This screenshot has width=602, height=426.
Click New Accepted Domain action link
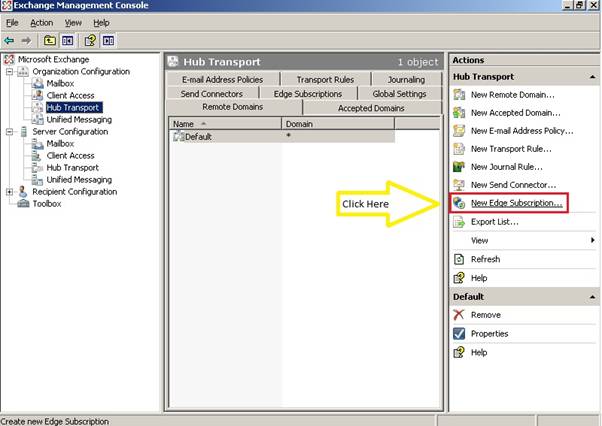click(x=516, y=112)
